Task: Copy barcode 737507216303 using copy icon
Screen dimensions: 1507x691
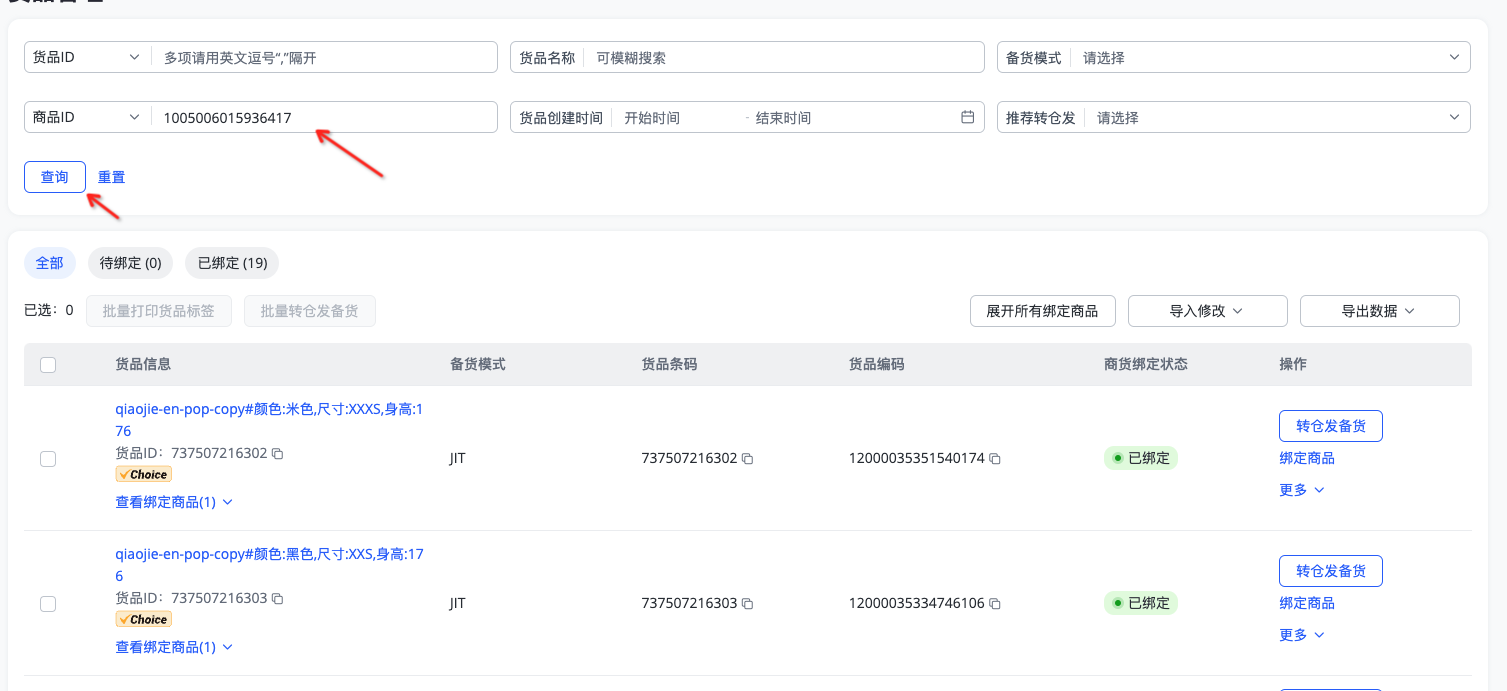Action: [747, 604]
